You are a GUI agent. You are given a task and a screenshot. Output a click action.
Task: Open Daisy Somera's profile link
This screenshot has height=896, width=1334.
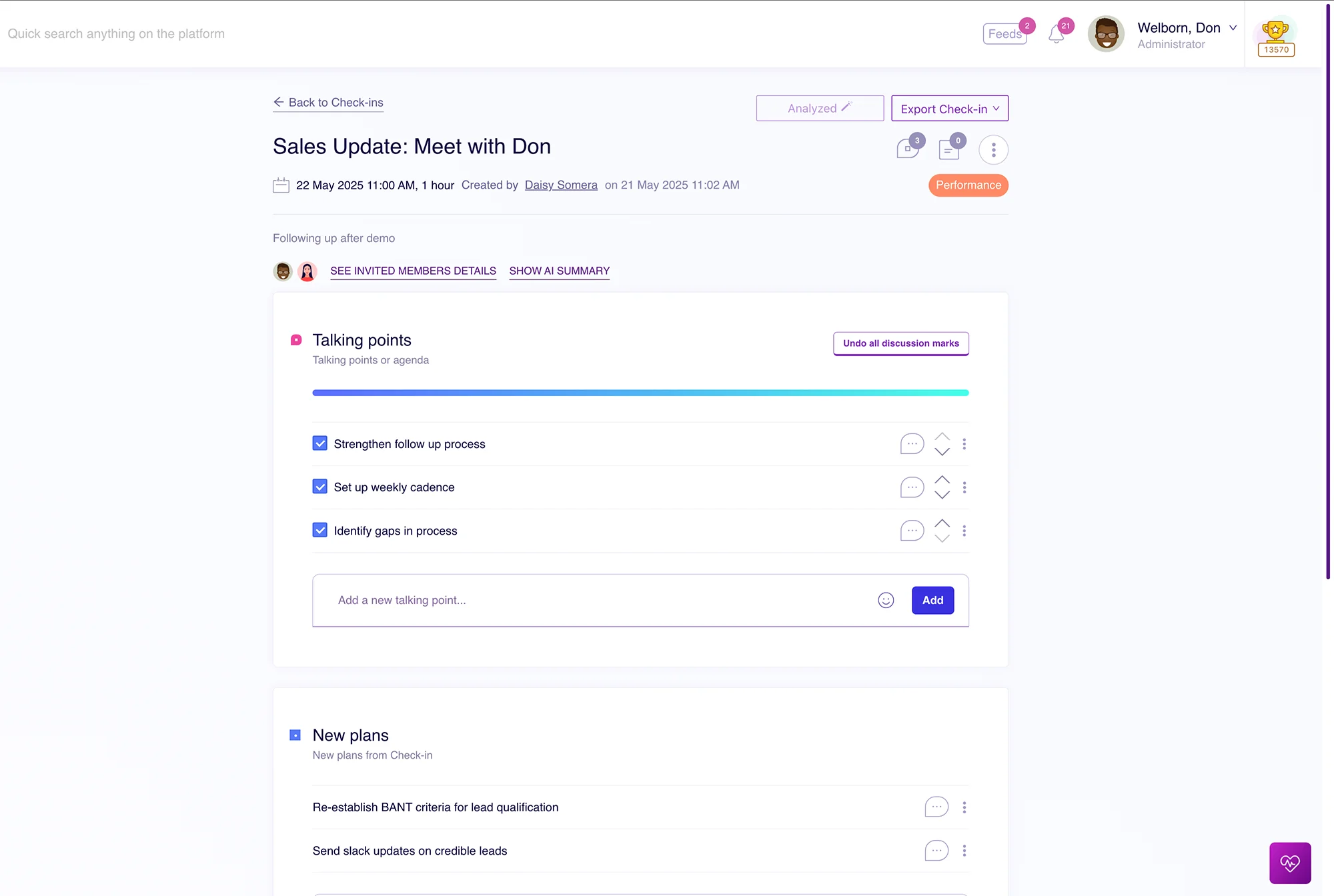561,185
